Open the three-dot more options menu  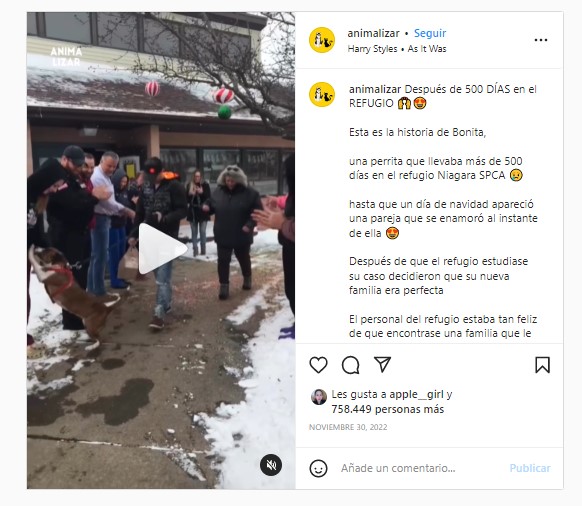541,40
